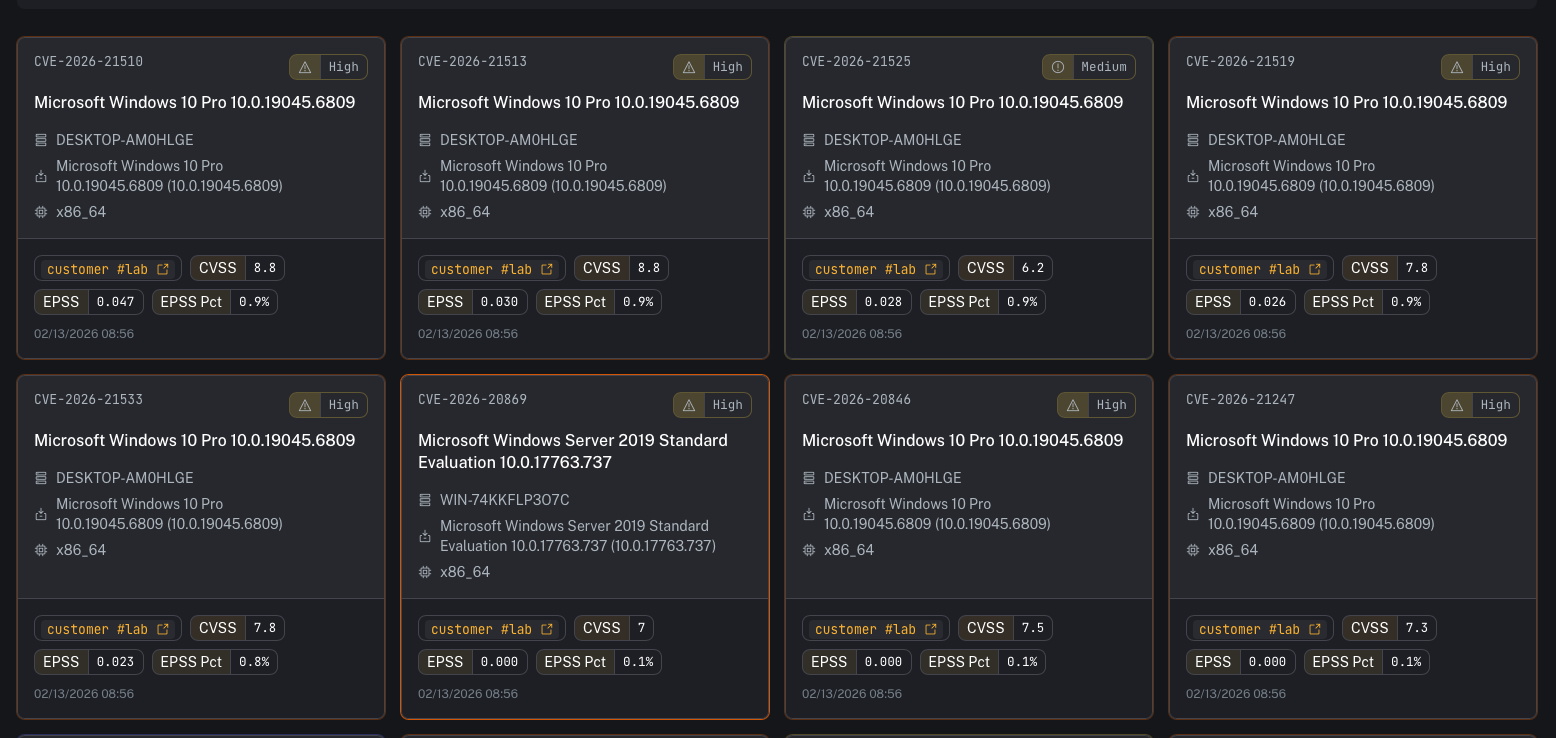This screenshot has width=1556, height=738.
Task: Select the CVE-2026-21519 identifier text
Action: (x=1240, y=61)
